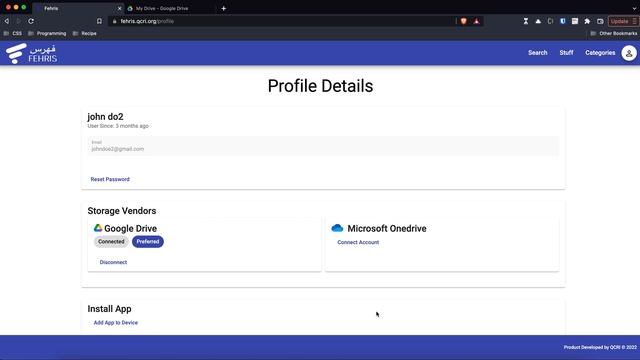This screenshot has width=640, height=360.
Task: Open a new browser tab
Action: [223, 8]
